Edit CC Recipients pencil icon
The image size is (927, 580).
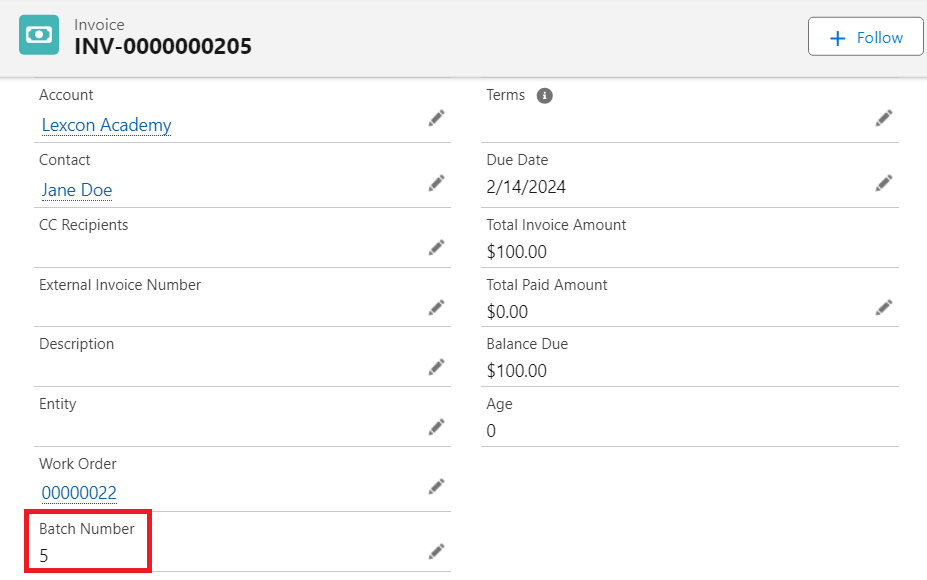pos(436,247)
